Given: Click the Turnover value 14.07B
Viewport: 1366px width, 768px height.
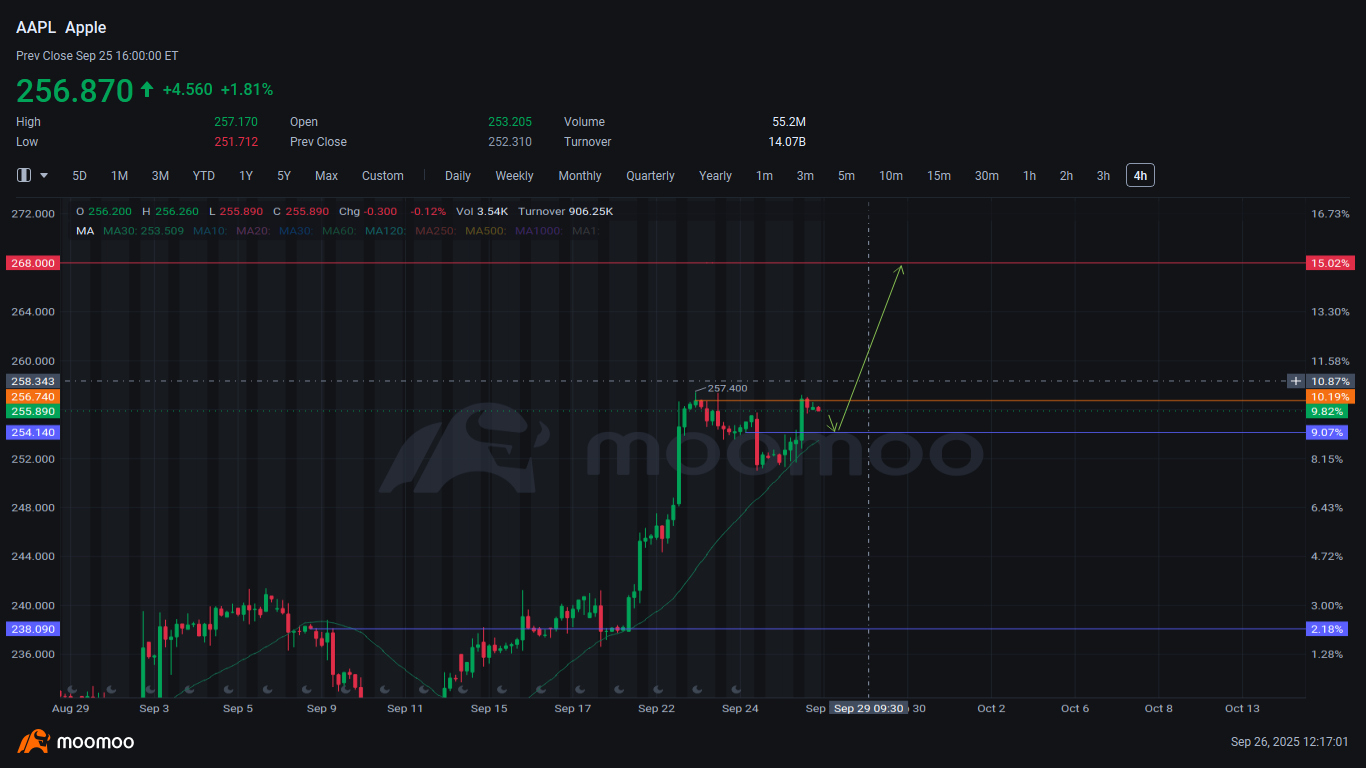Looking at the screenshot, I should click(x=787, y=142).
